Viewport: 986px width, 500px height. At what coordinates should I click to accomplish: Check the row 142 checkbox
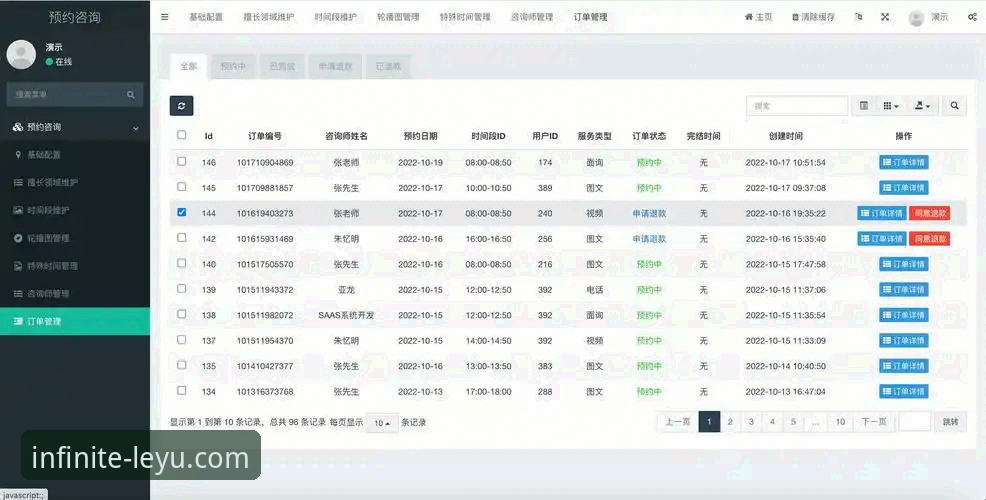pos(182,238)
